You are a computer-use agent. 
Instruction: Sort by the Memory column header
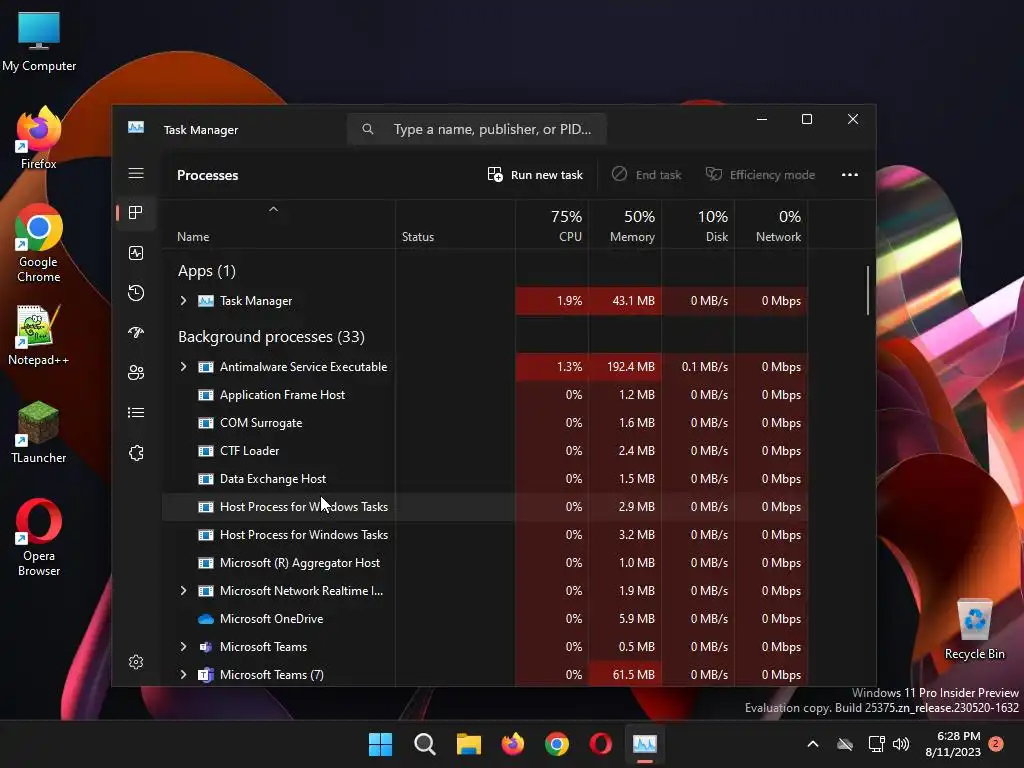click(625, 226)
